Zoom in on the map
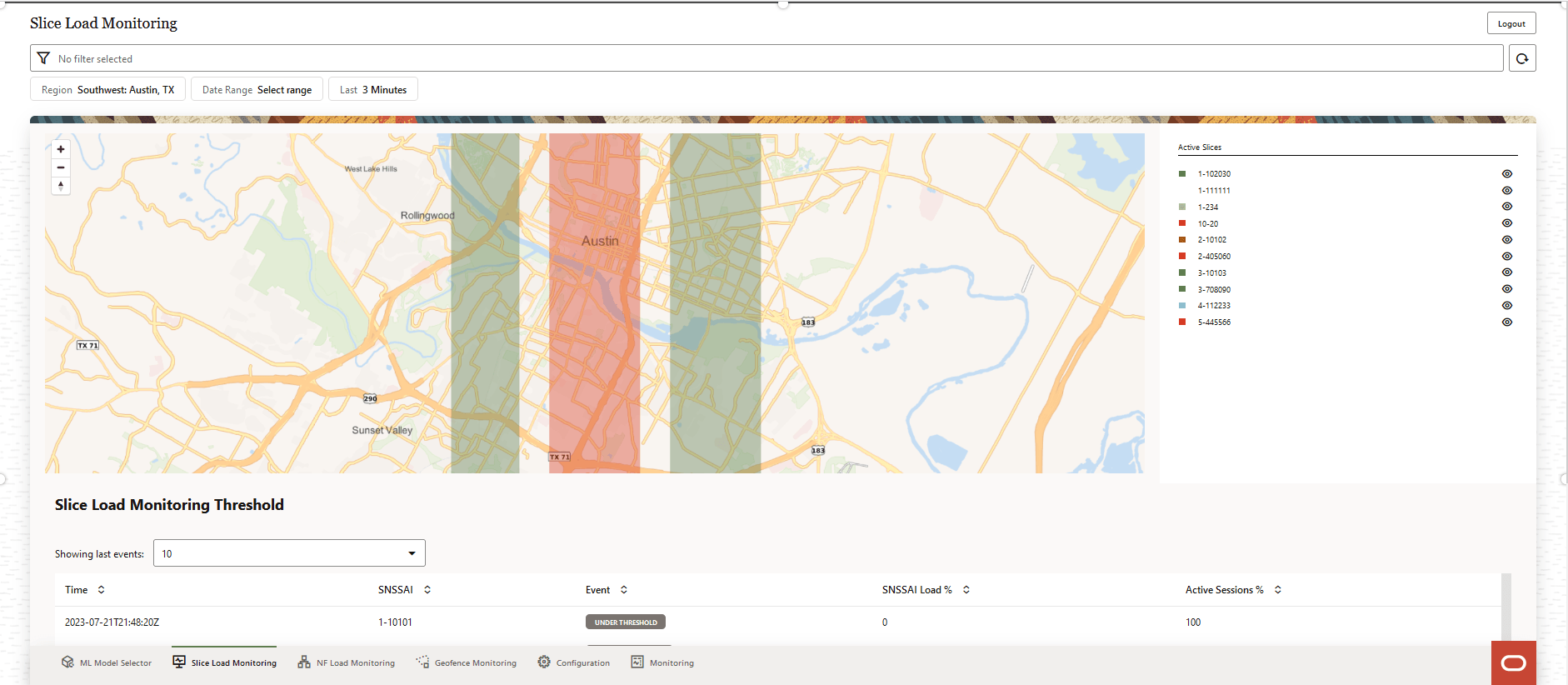The height and width of the screenshot is (685, 1568). tap(61, 149)
